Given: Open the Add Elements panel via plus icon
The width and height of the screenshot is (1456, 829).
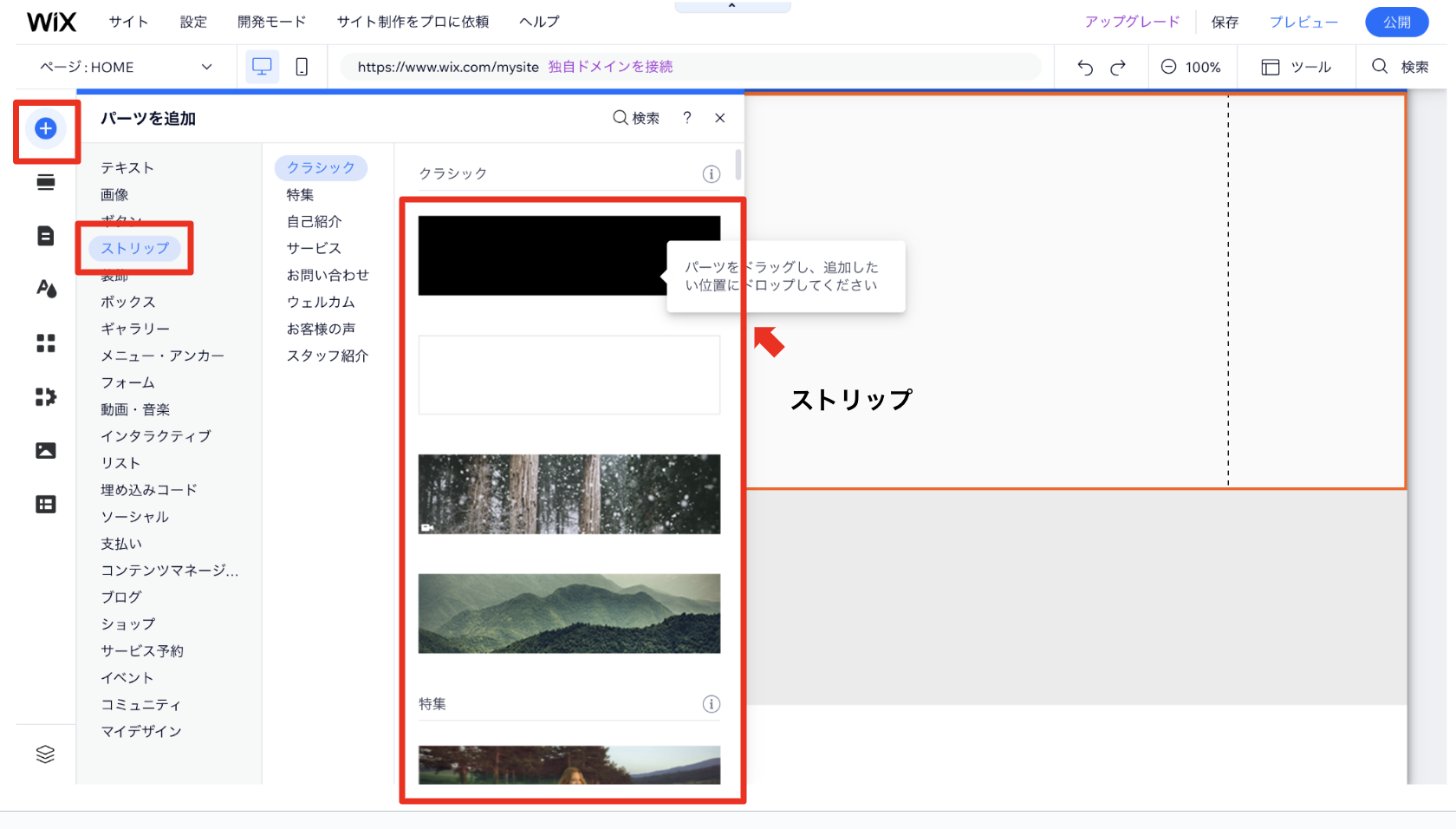Looking at the screenshot, I should [44, 128].
